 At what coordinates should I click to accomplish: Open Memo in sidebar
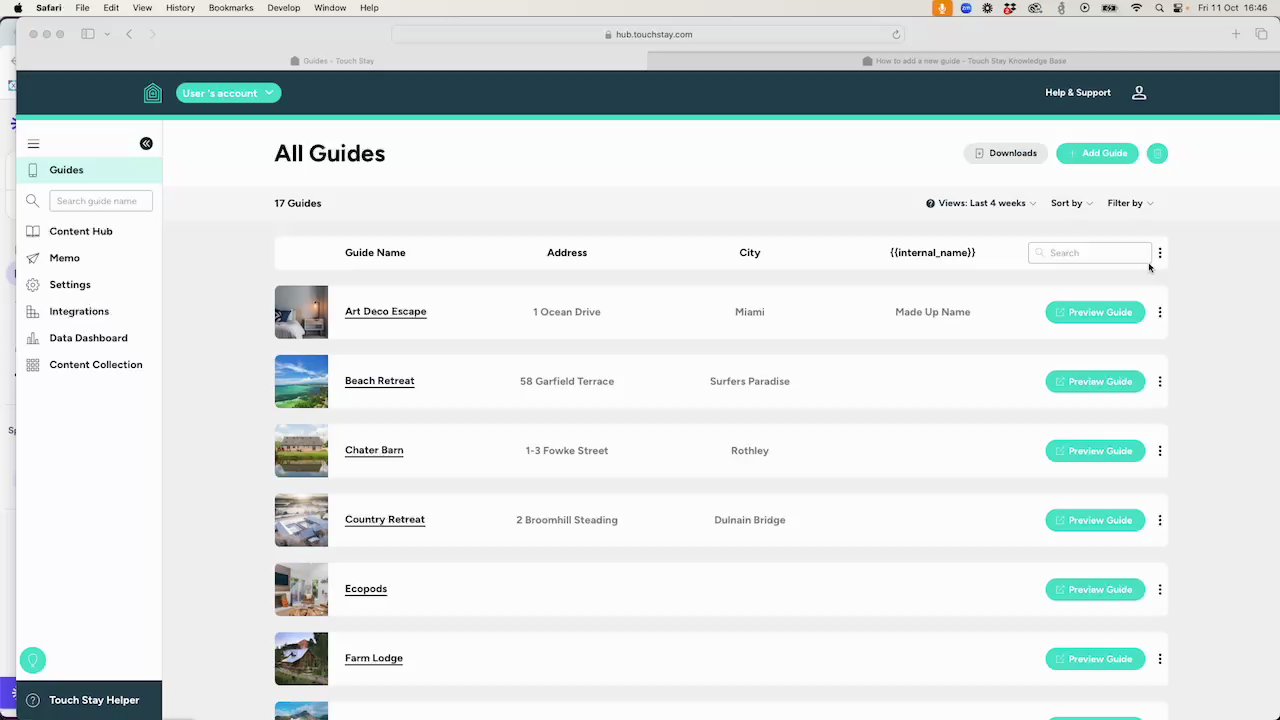[x=64, y=258]
